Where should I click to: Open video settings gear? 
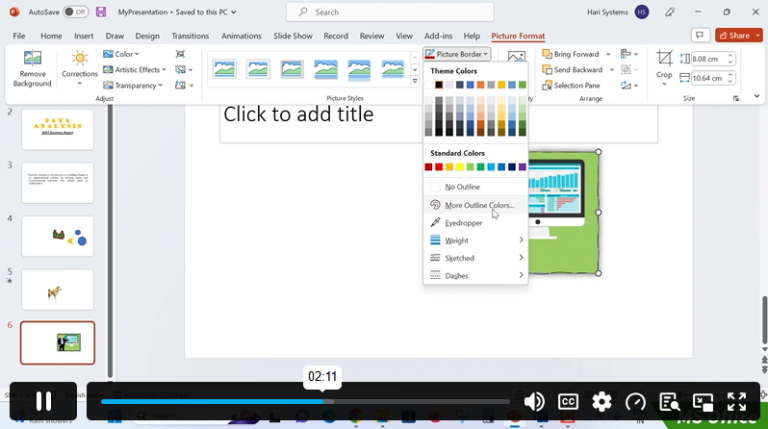pyautogui.click(x=601, y=402)
